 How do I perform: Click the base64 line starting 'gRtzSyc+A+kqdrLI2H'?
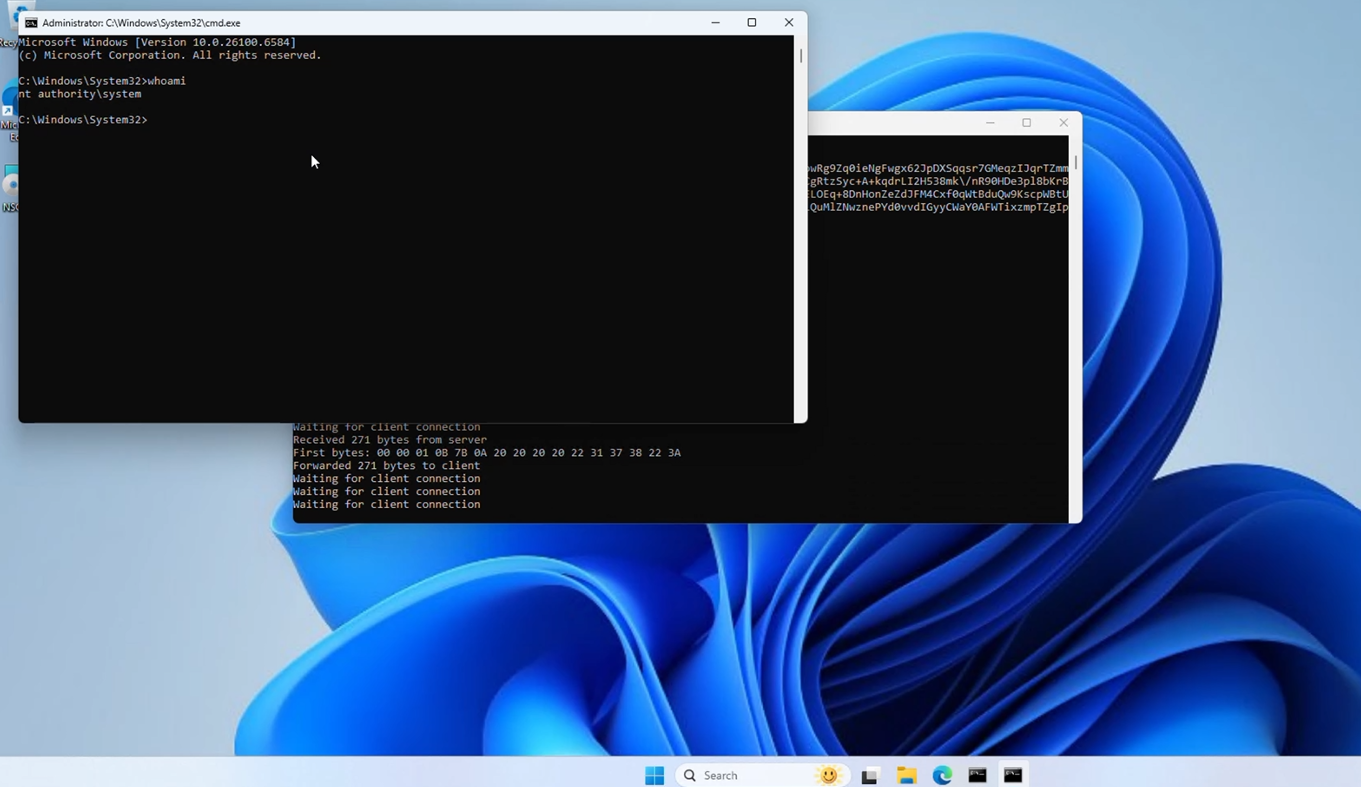(x=939, y=182)
